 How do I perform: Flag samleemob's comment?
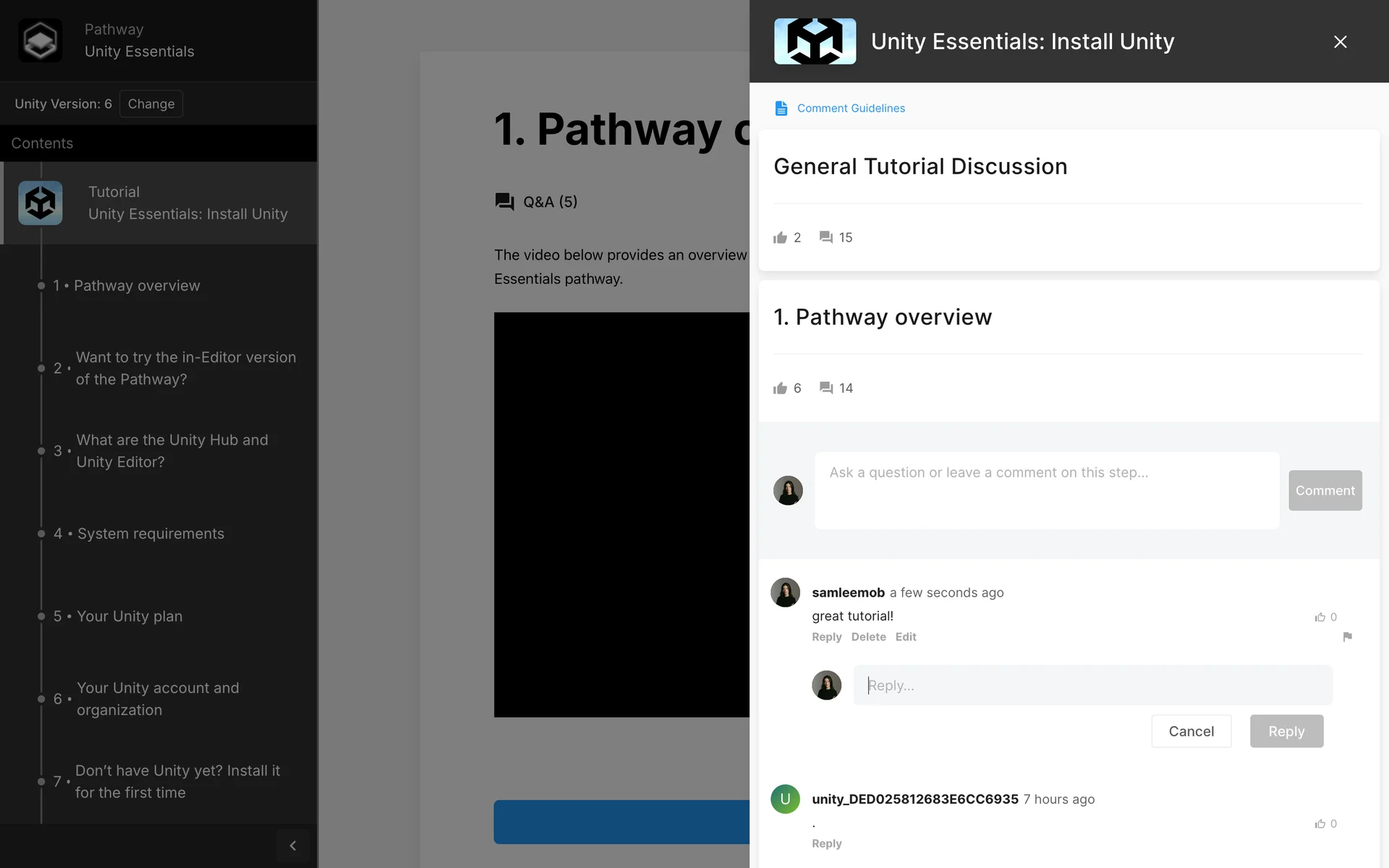(1347, 637)
